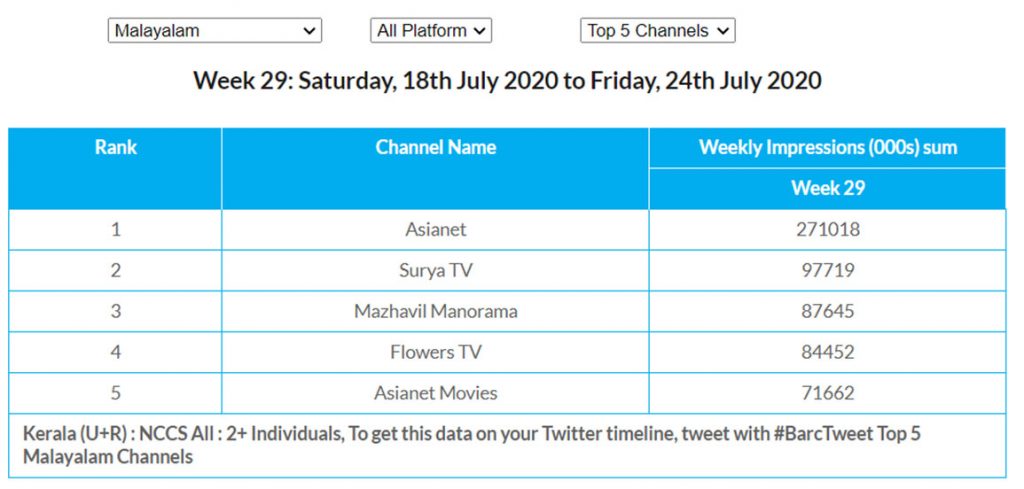The height and width of the screenshot is (489, 1024).
Task: Select the Asianet channel cell
Action: pyautogui.click(x=435, y=229)
